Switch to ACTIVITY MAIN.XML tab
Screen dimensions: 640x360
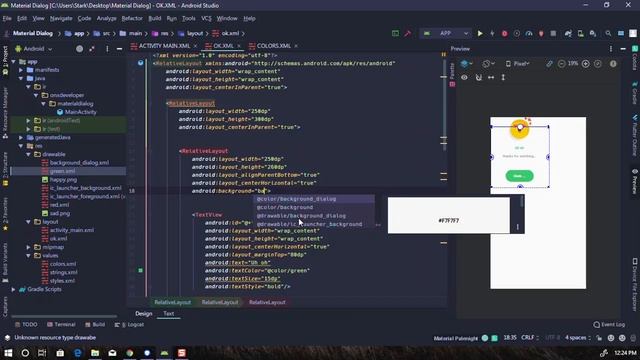coord(164,46)
